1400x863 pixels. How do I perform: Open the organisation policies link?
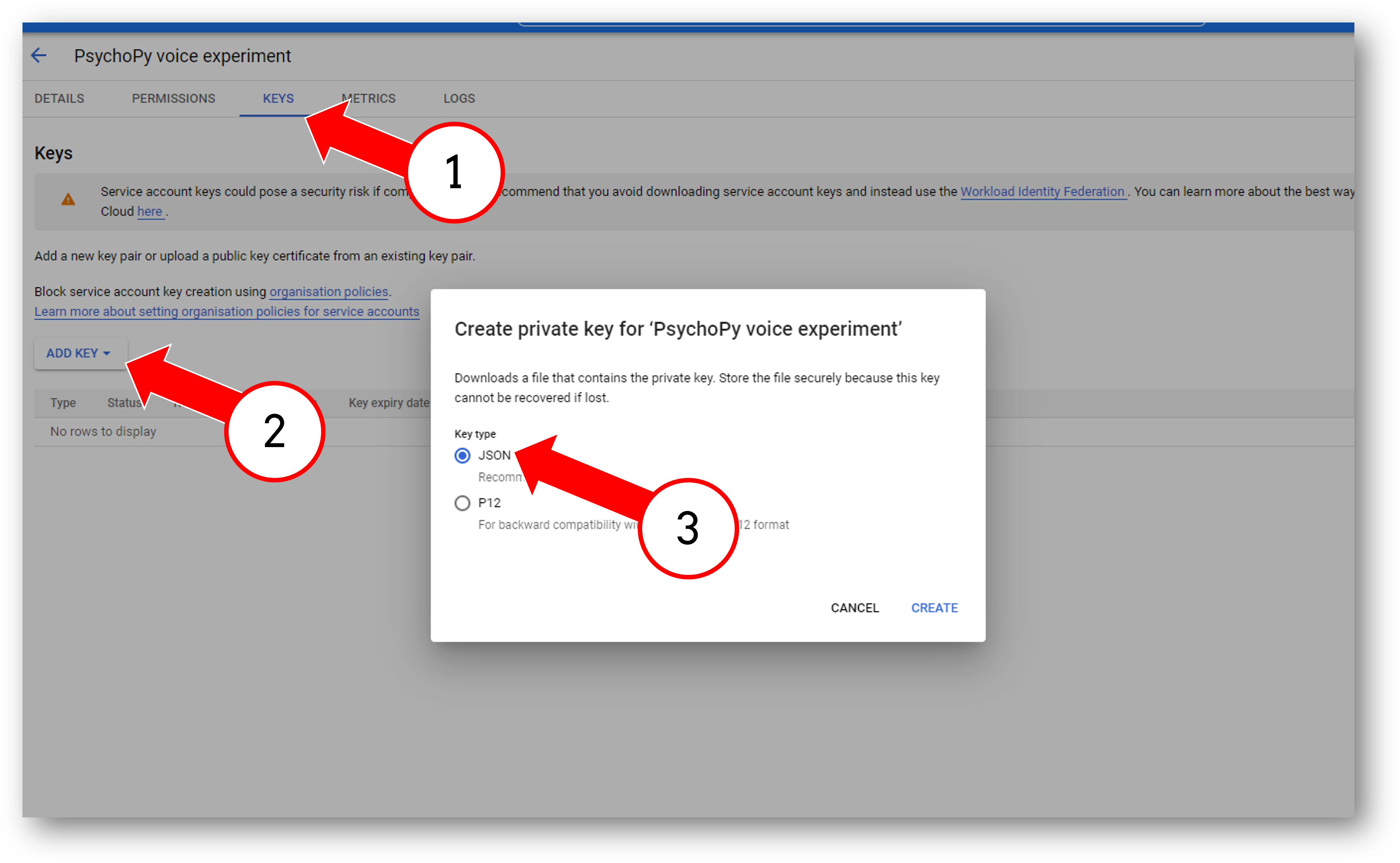328,292
